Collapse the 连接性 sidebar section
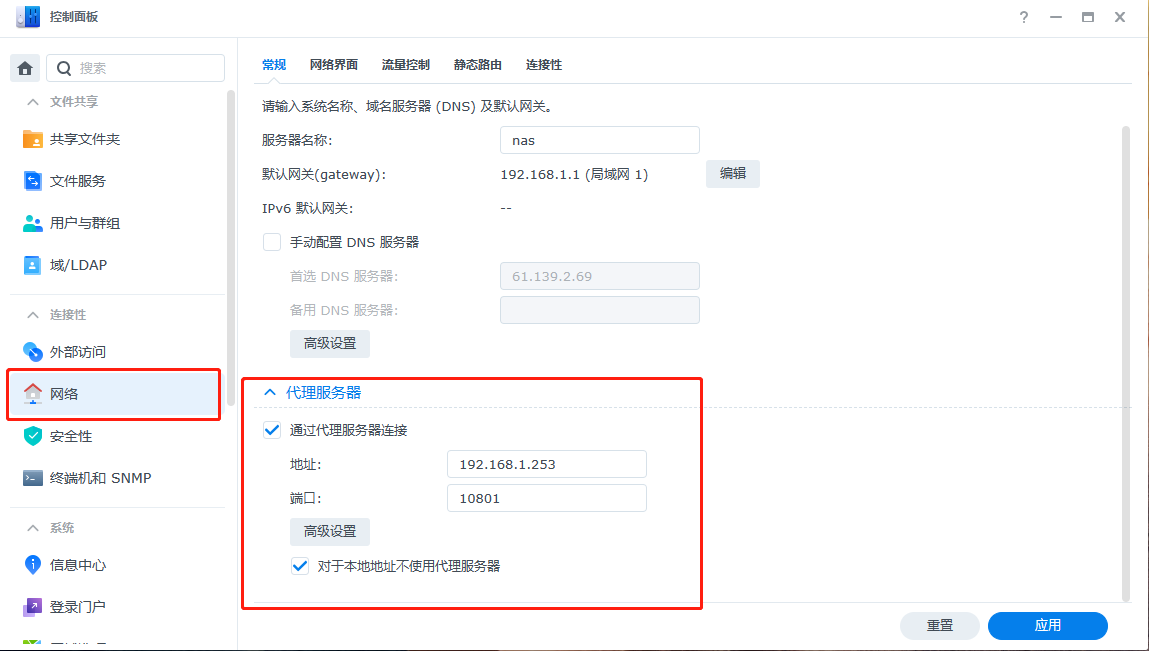This screenshot has width=1149, height=651. pos(32,315)
